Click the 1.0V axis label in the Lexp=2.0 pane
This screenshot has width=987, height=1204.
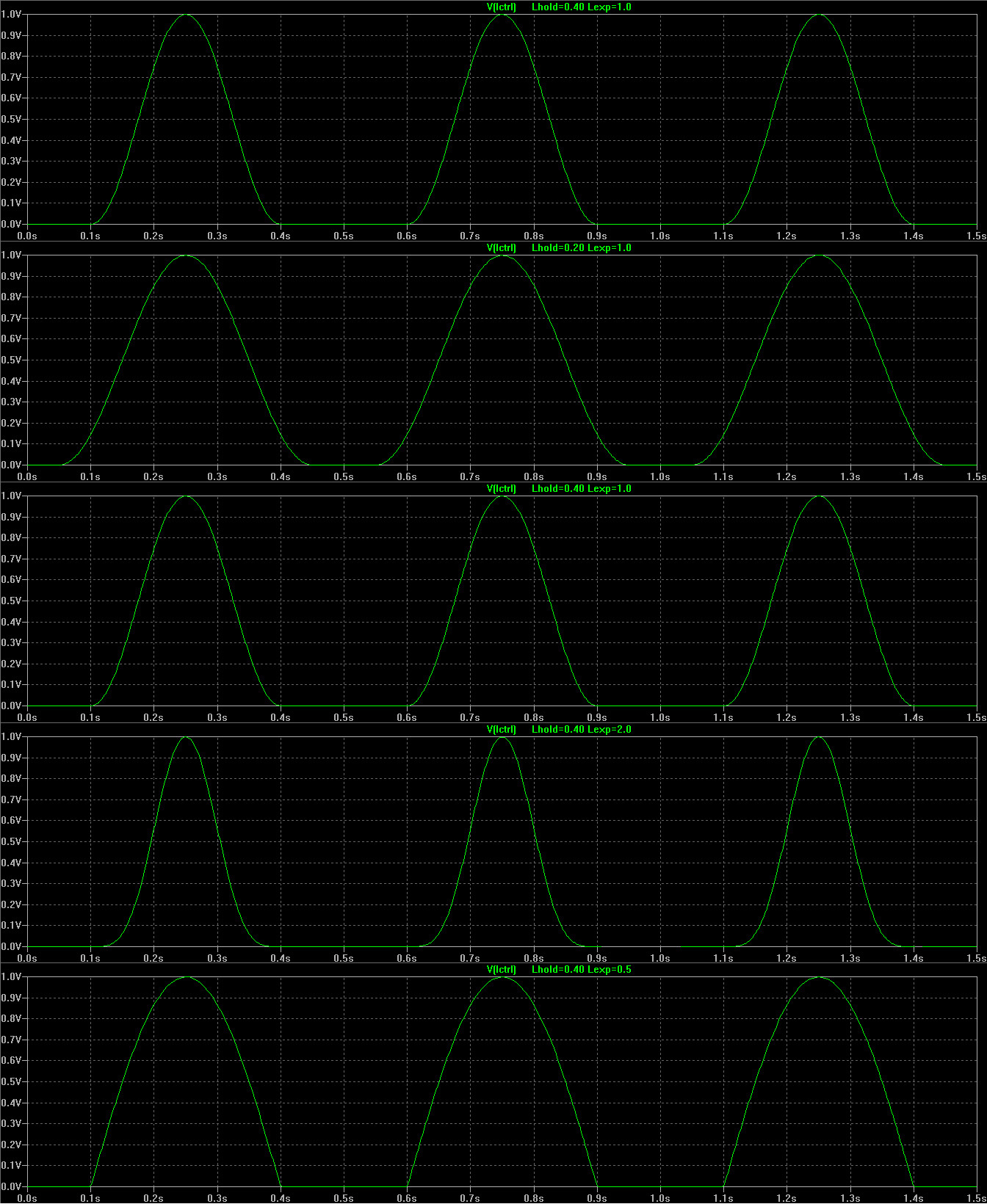pos(11,736)
